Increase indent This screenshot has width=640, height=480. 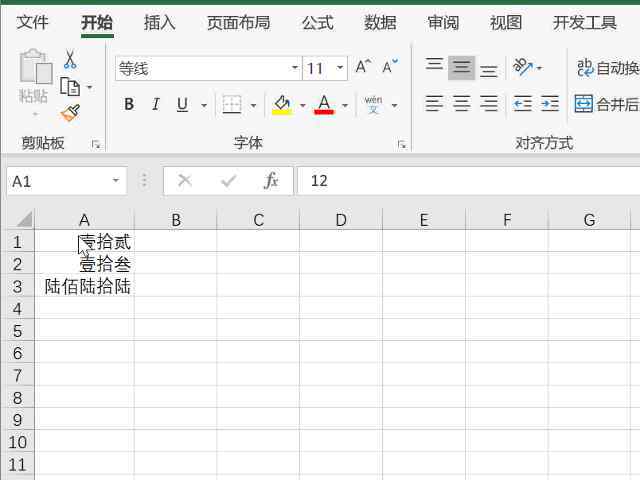coord(549,103)
